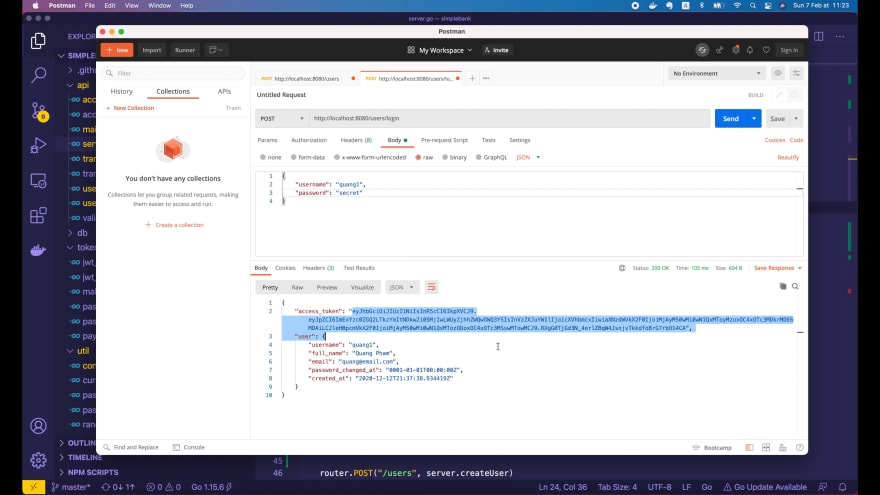The width and height of the screenshot is (880, 495).
Task: Open Postman settings wrench icon in header
Action: click(736, 50)
